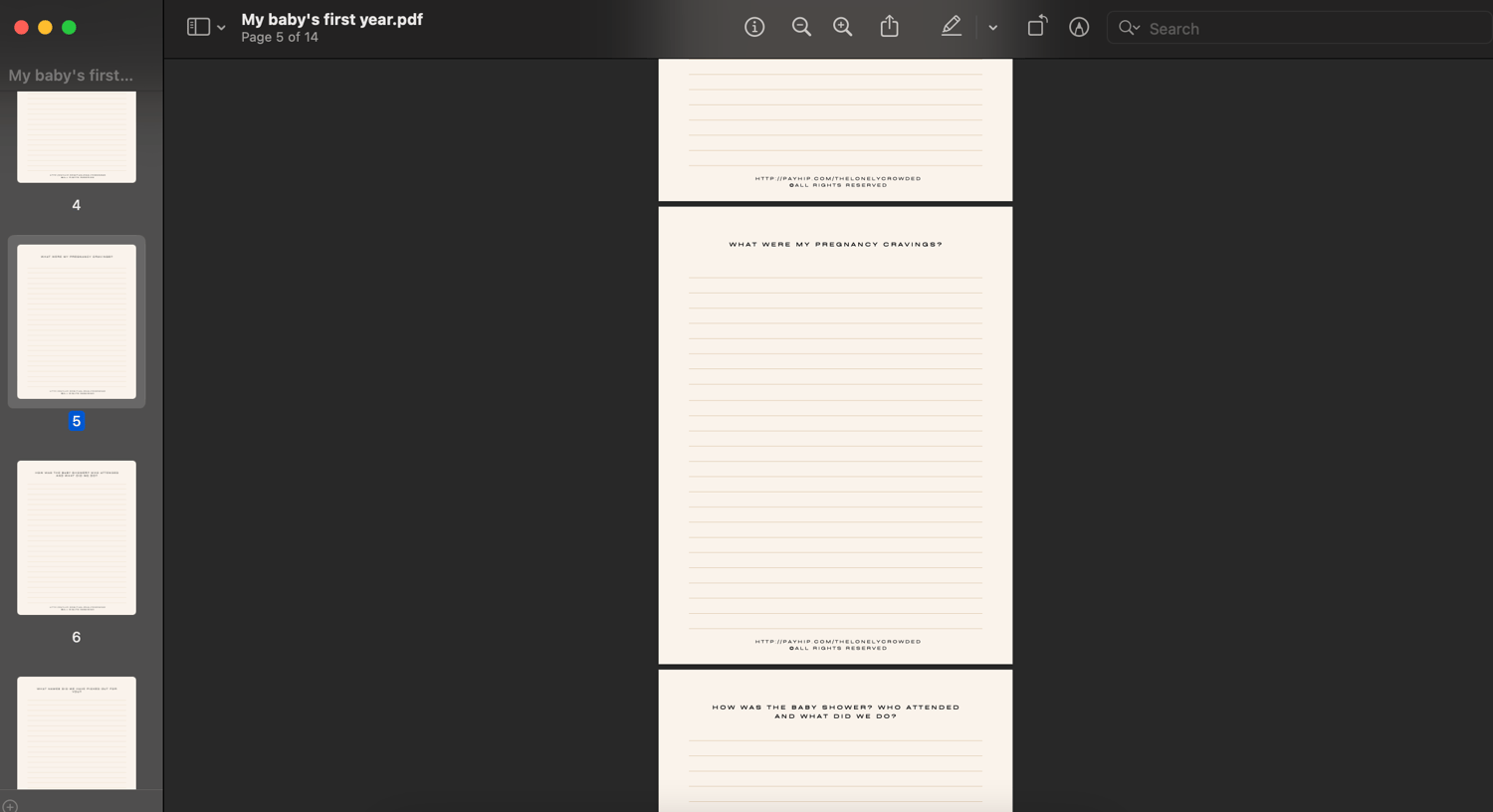Select the Highlight pen tool
The width and height of the screenshot is (1493, 812).
click(x=952, y=27)
